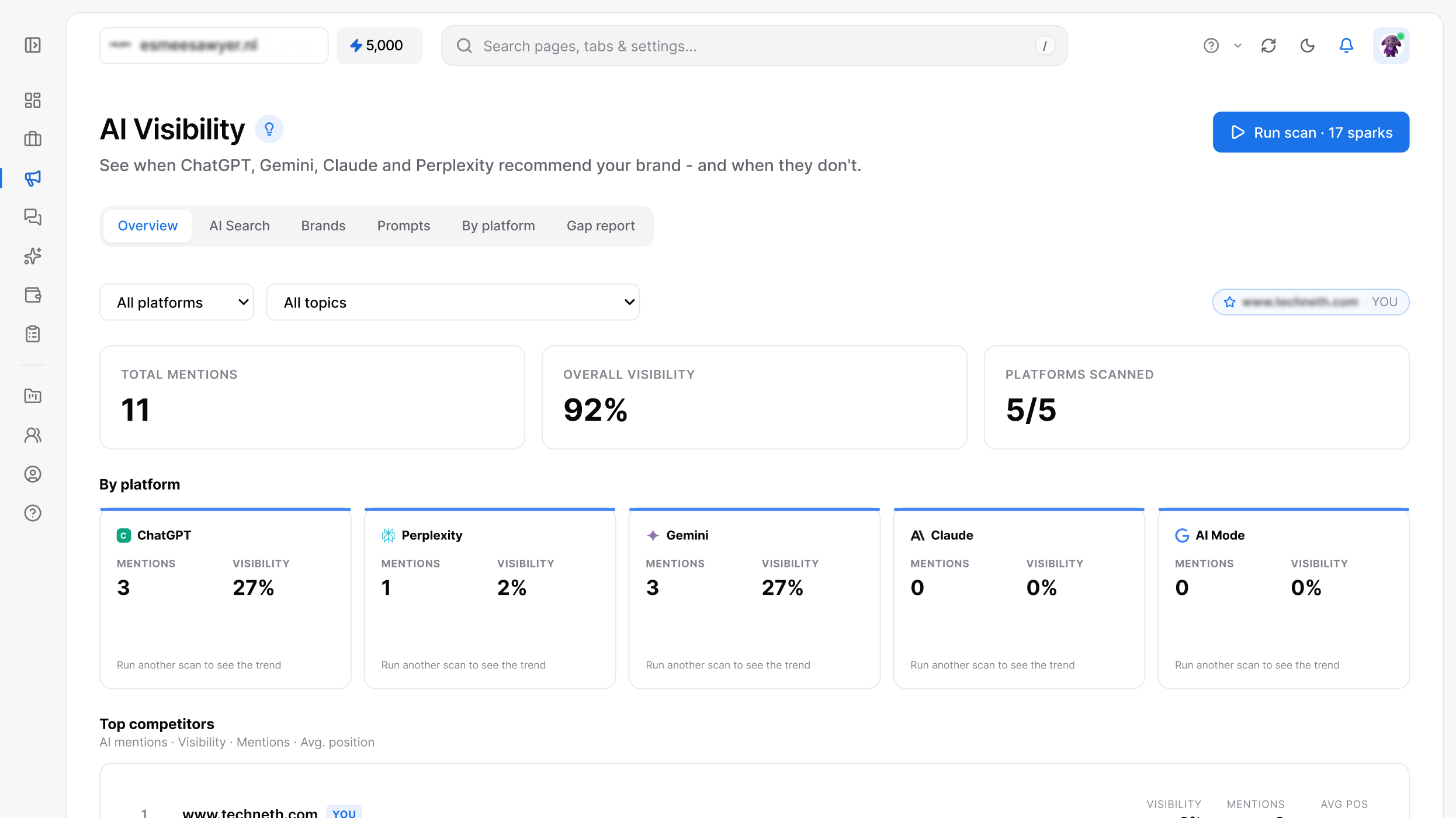Click the search magnifier icon

tap(464, 46)
